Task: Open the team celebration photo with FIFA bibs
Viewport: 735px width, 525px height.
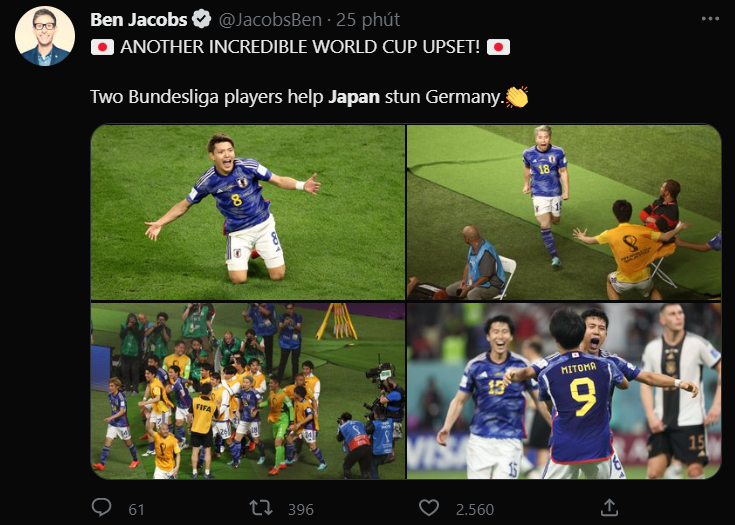Action: pyautogui.click(x=248, y=391)
